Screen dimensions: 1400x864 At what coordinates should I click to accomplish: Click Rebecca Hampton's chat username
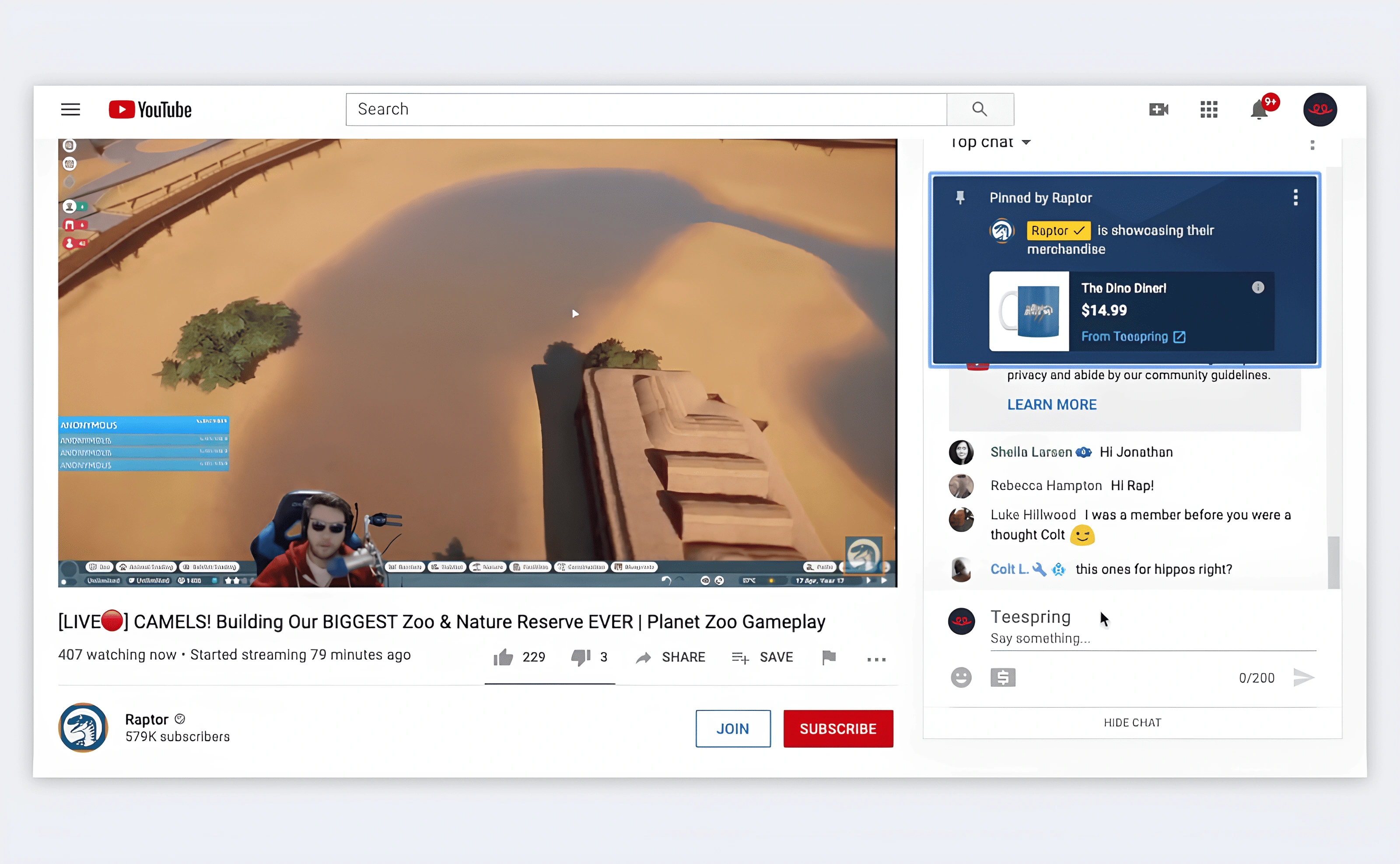coord(1046,486)
